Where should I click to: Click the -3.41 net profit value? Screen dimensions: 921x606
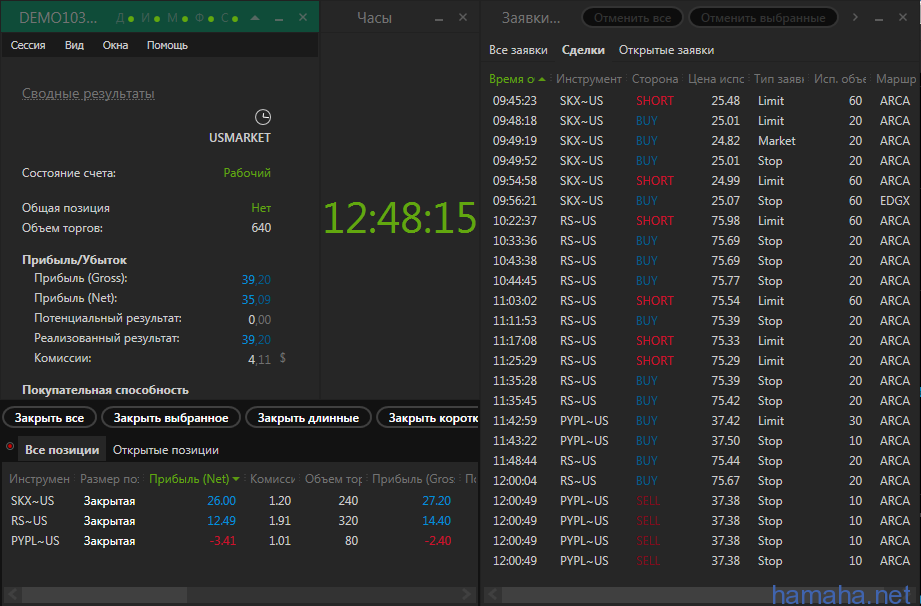[x=223, y=541]
